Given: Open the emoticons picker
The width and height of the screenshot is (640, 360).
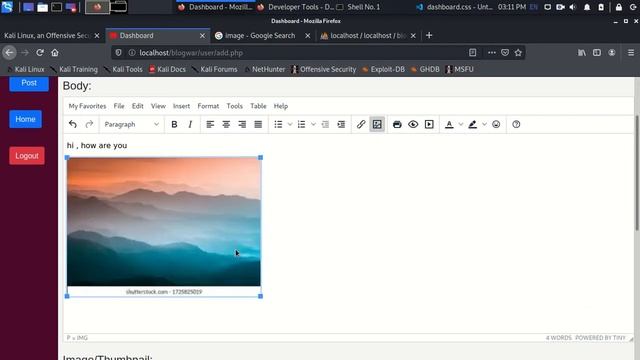Looking at the screenshot, I should tap(496, 124).
